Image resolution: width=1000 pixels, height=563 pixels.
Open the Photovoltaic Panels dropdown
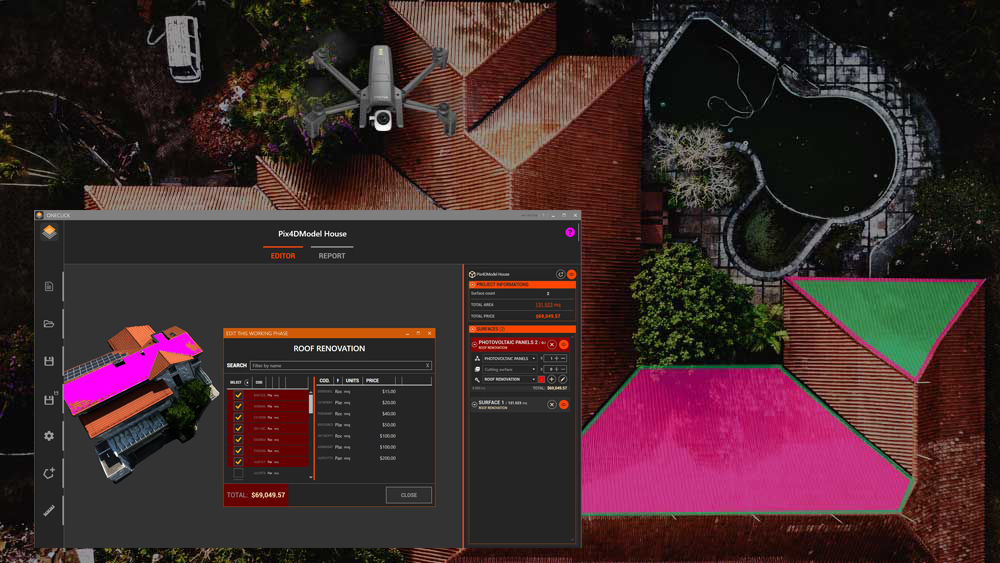509,358
